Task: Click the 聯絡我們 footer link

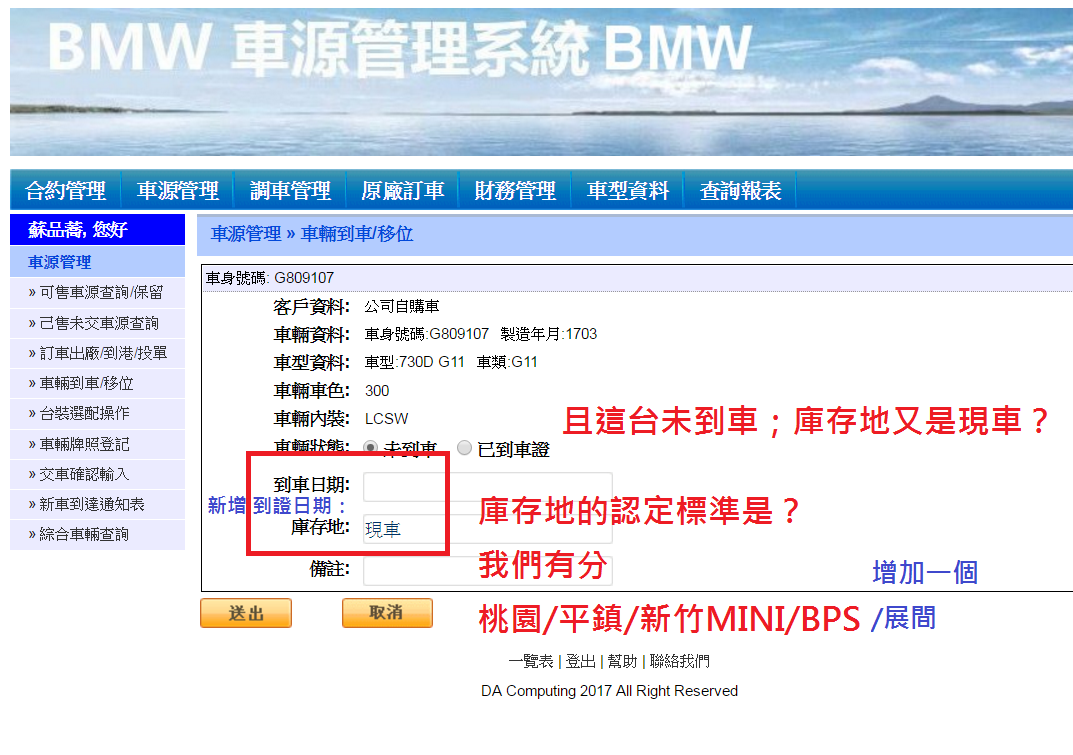Action: (x=680, y=661)
